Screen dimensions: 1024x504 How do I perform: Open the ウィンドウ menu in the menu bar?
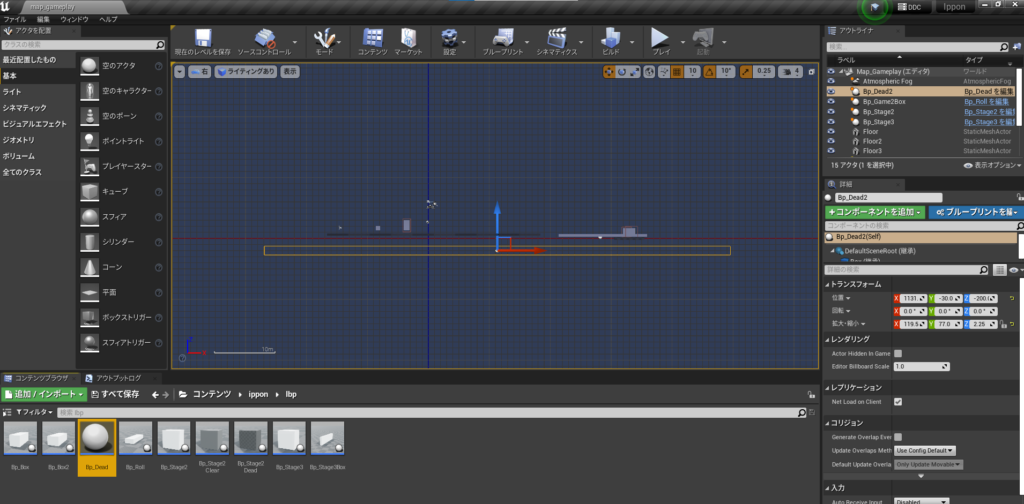pyautogui.click(x=74, y=19)
